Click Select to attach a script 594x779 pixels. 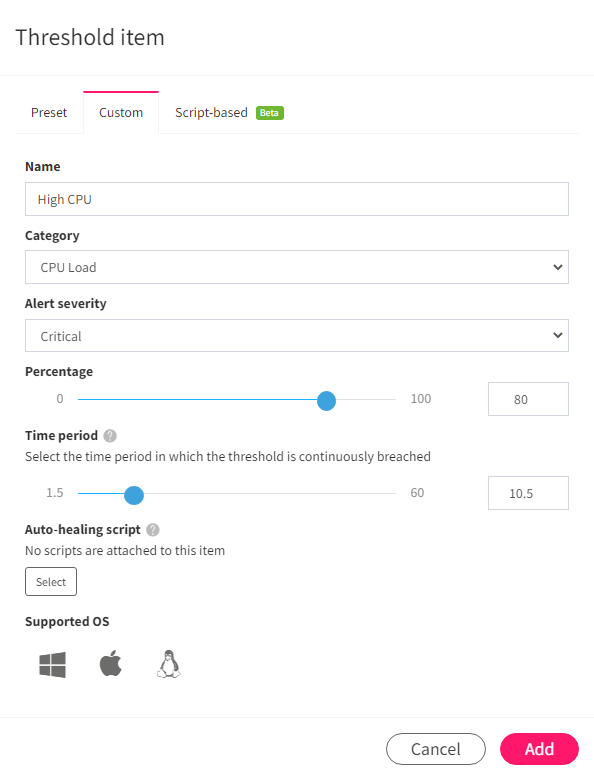point(51,582)
